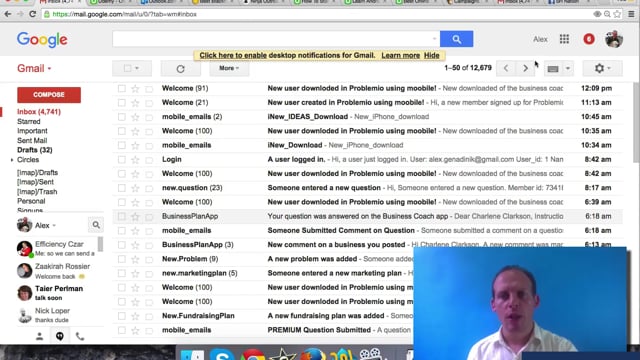Image resolution: width=640 pixels, height=360 pixels.
Task: Click the Learn more link
Action: pos(400,56)
